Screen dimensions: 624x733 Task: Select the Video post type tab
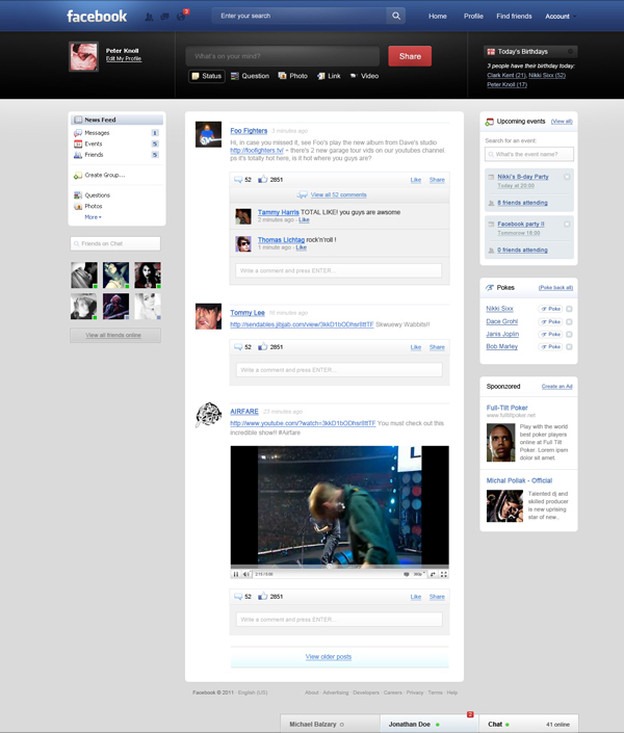tap(364, 76)
